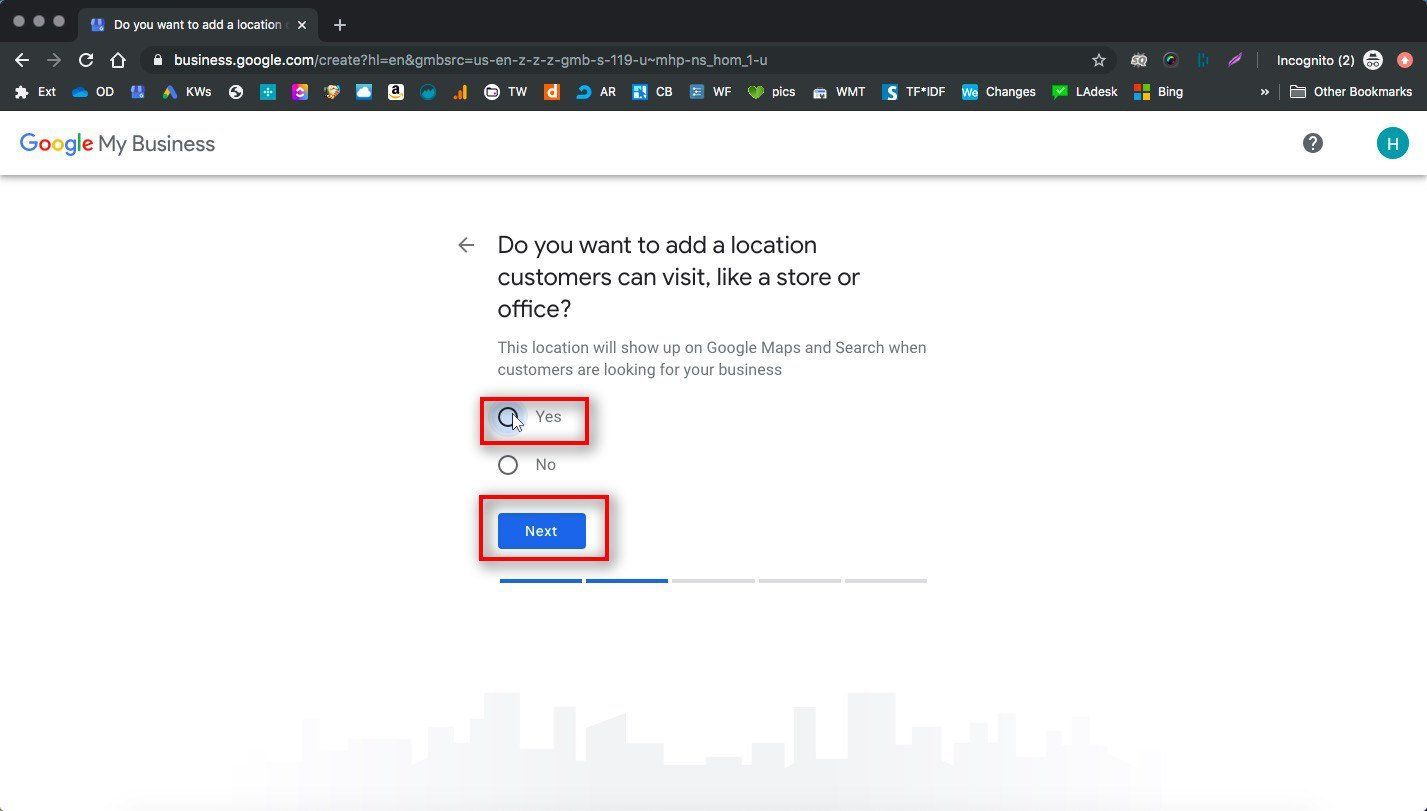Click the browser address bar URL
The width and height of the screenshot is (1427, 811).
pyautogui.click(x=471, y=60)
